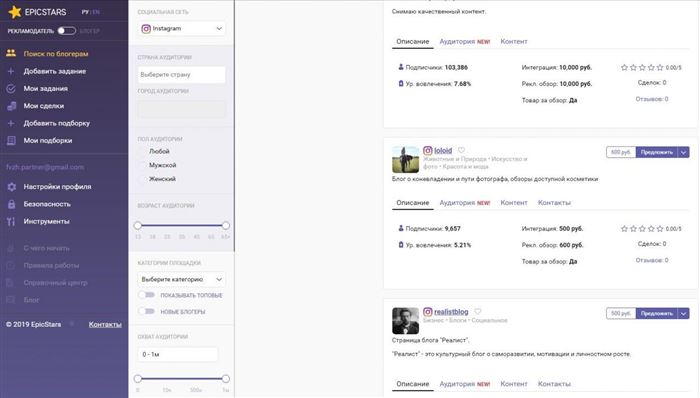Open С чего начать link
700x398 pixels.
[x=46, y=248]
